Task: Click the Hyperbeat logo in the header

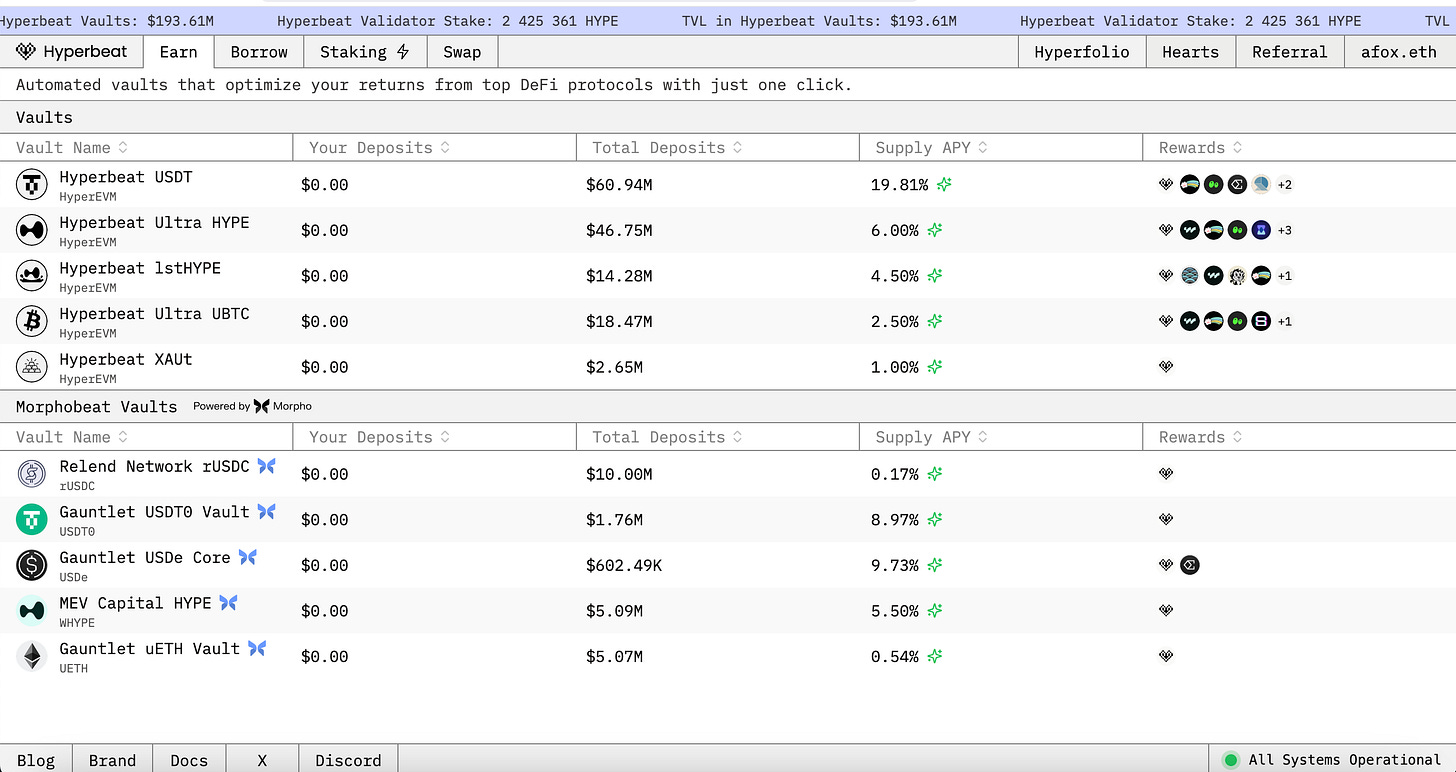Action: [72, 52]
